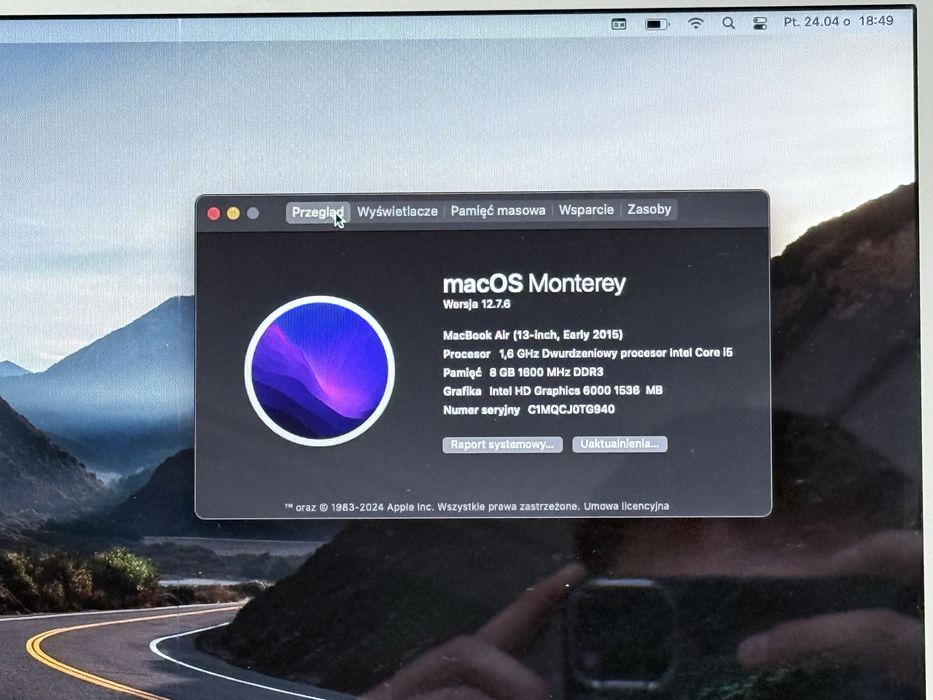Click the Grafika label
The image size is (933, 700).
(462, 391)
